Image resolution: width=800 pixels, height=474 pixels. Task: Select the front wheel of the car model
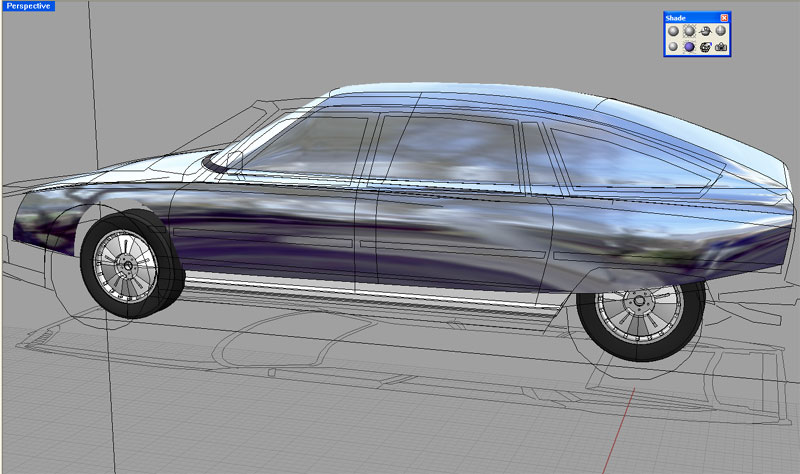(132, 264)
